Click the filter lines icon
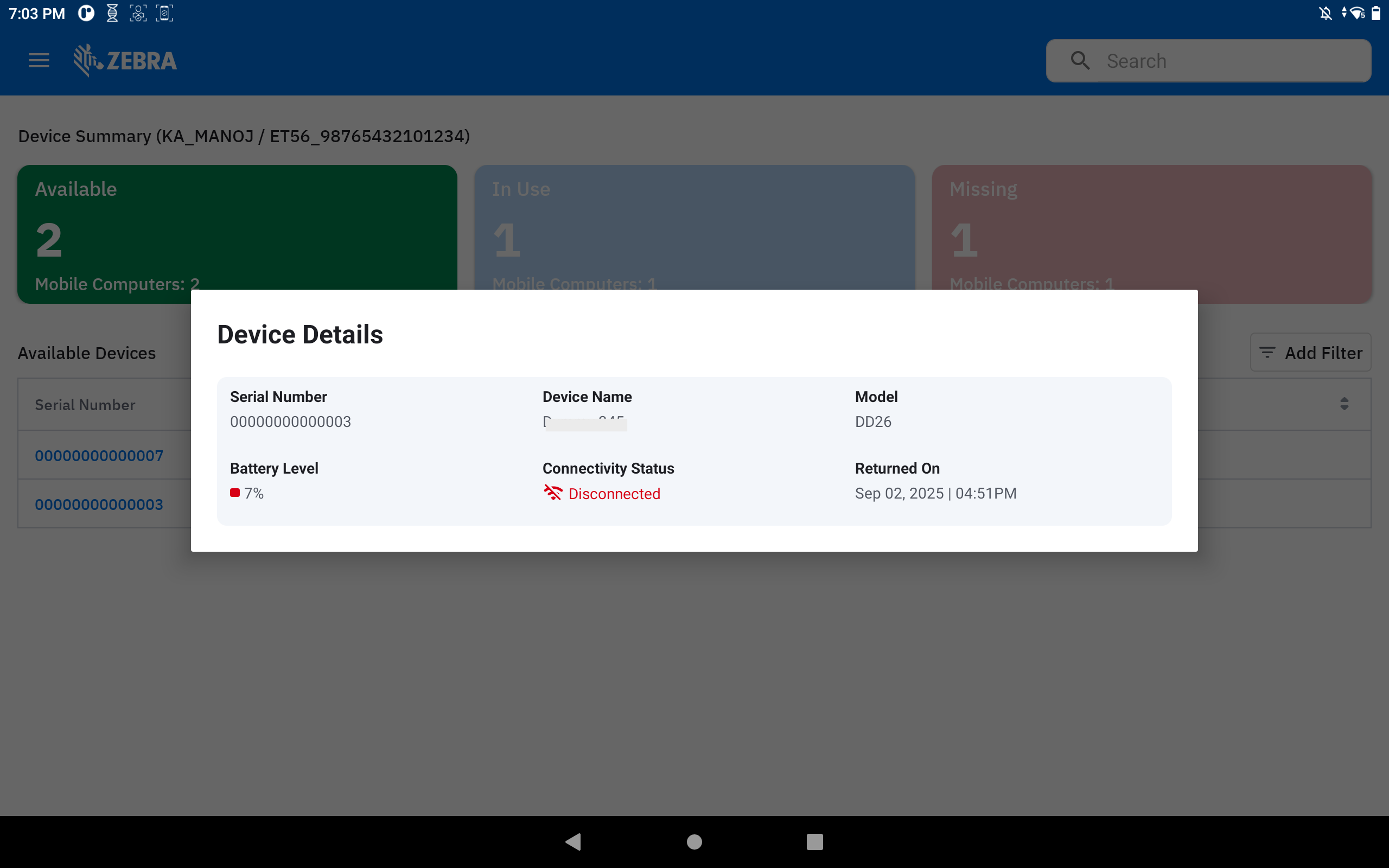This screenshot has height=868, width=1389. click(x=1267, y=353)
